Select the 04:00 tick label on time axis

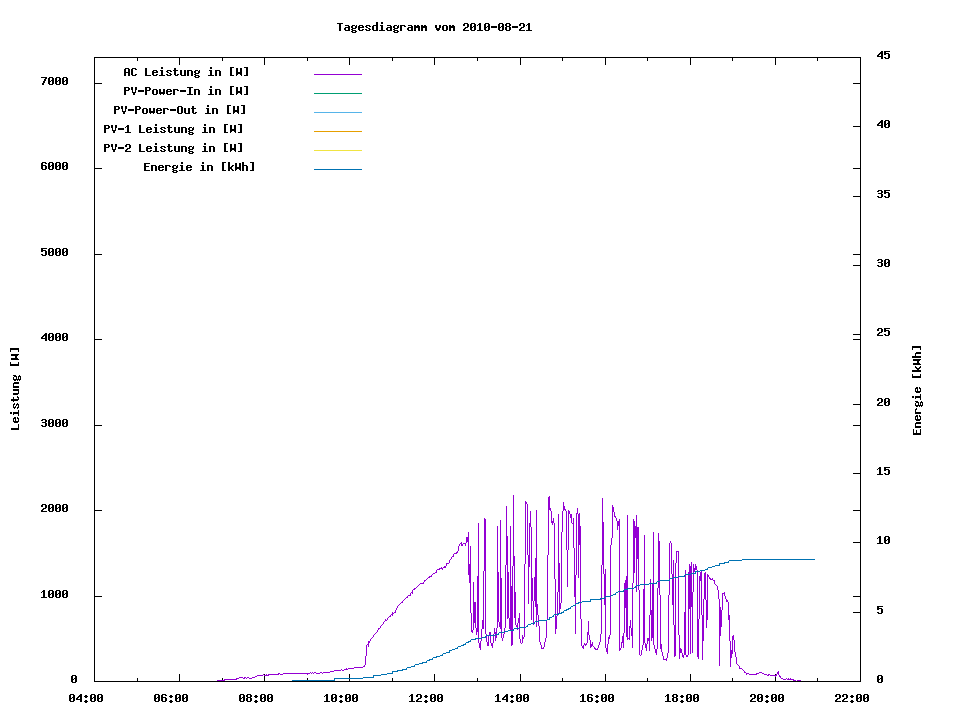(x=86, y=698)
